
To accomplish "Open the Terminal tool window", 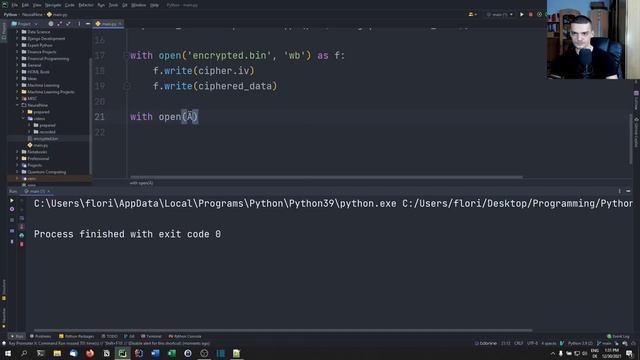I will (151, 336).
